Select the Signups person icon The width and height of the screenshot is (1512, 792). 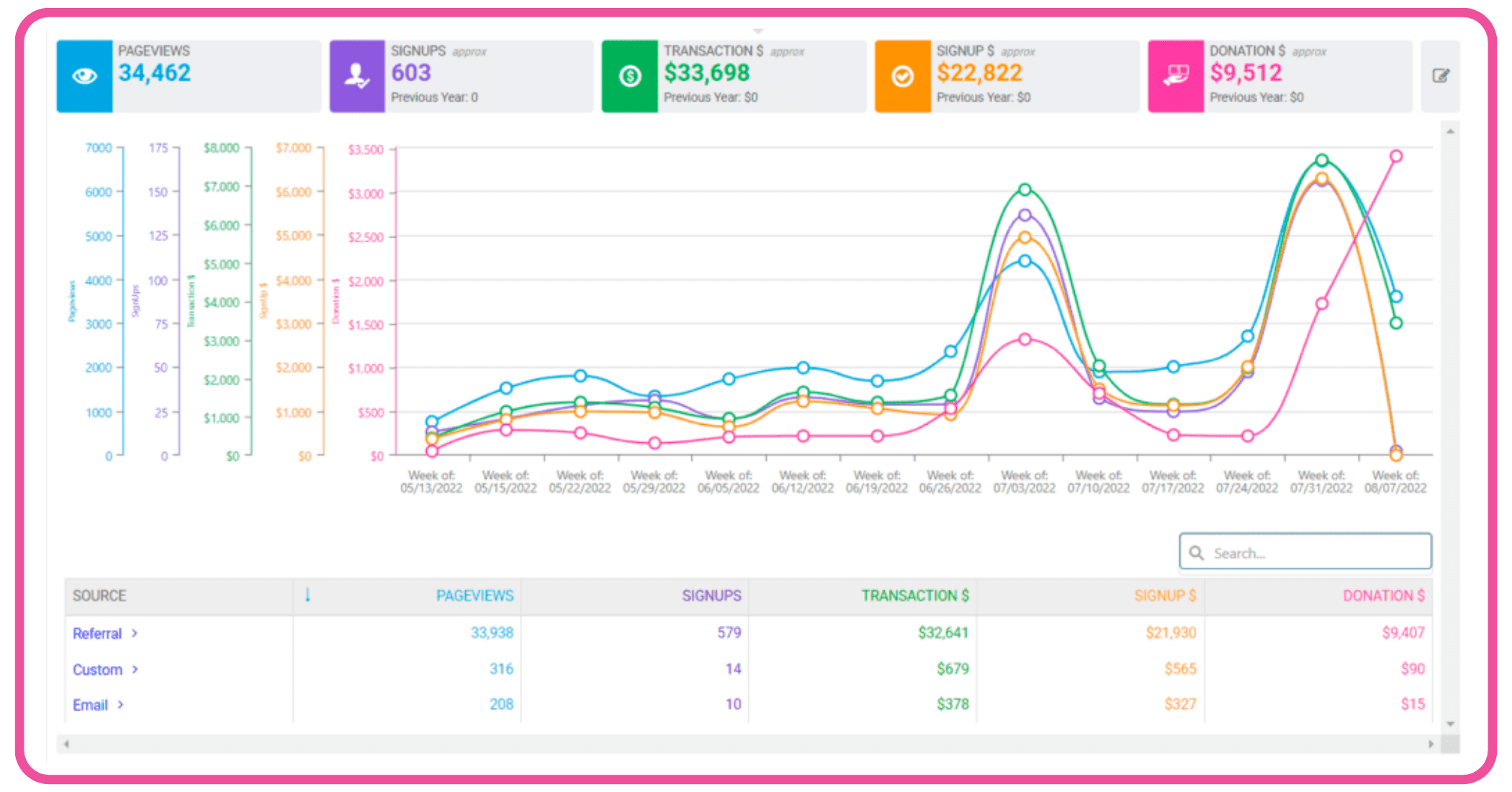point(356,74)
